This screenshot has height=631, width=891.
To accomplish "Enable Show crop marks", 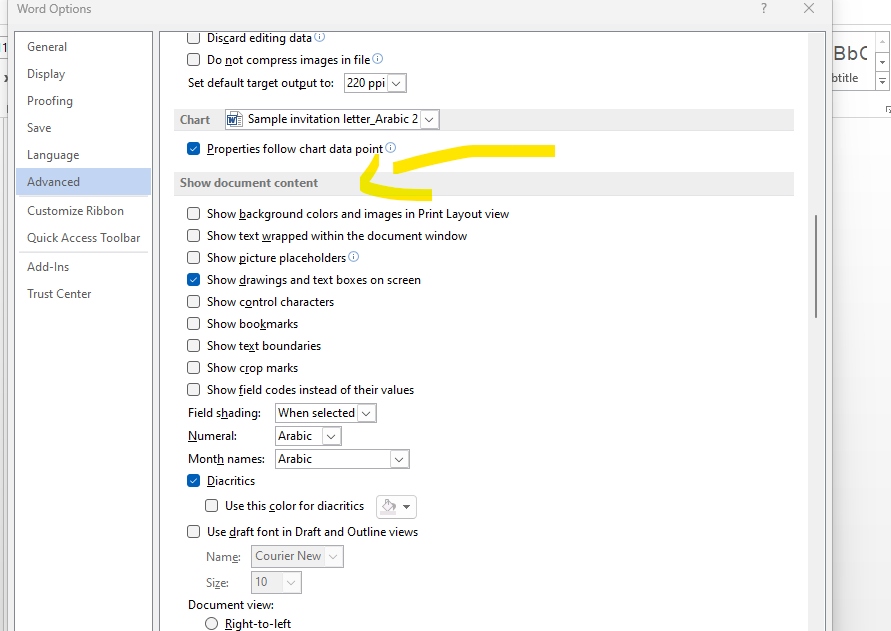I will [x=194, y=368].
